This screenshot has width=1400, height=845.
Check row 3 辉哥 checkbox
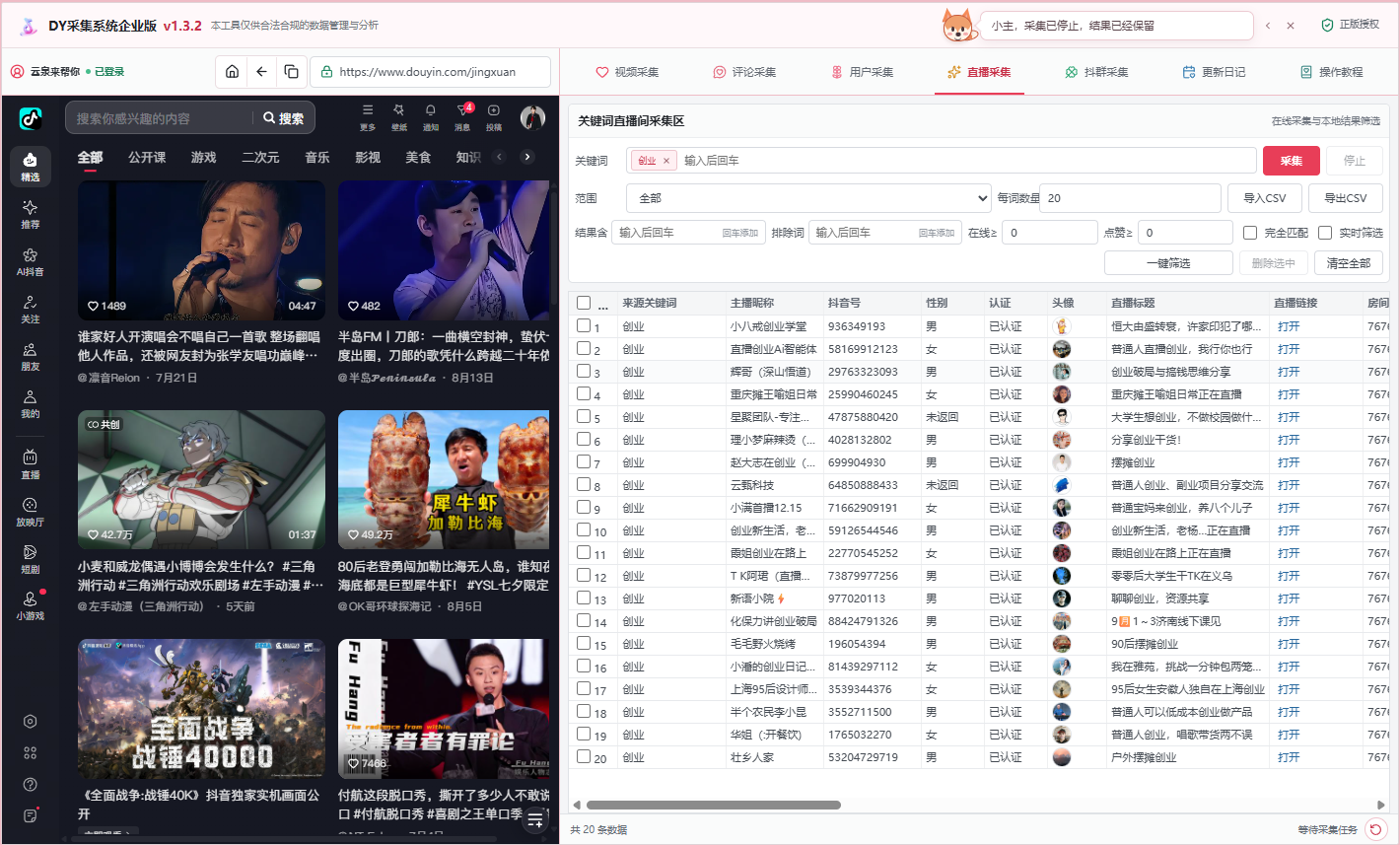(584, 371)
